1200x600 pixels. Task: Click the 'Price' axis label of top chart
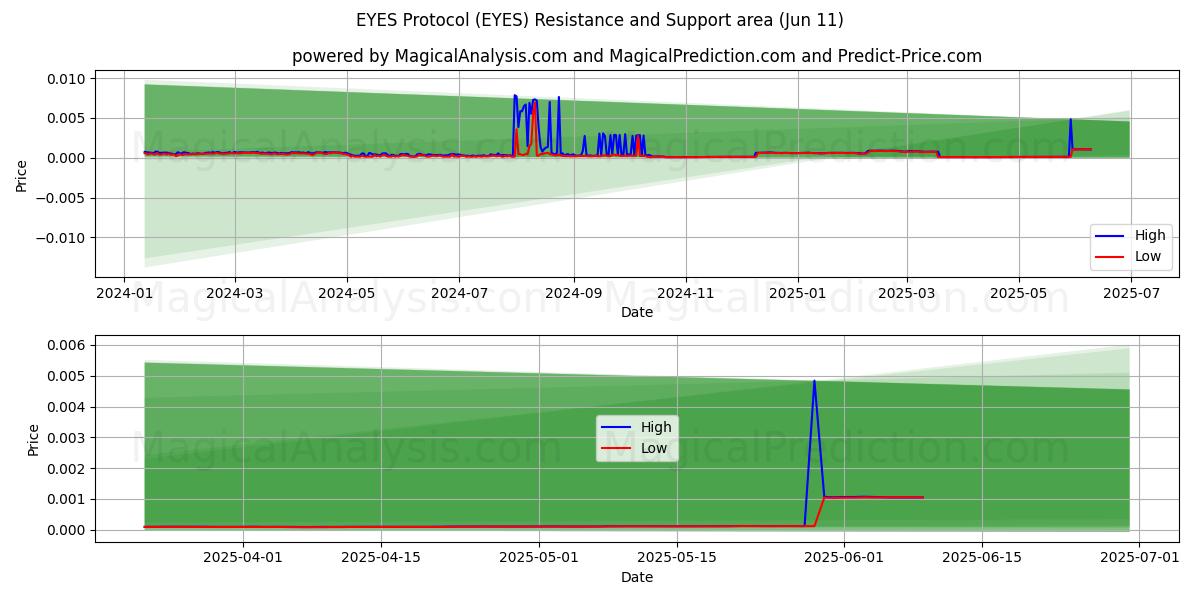pos(22,176)
